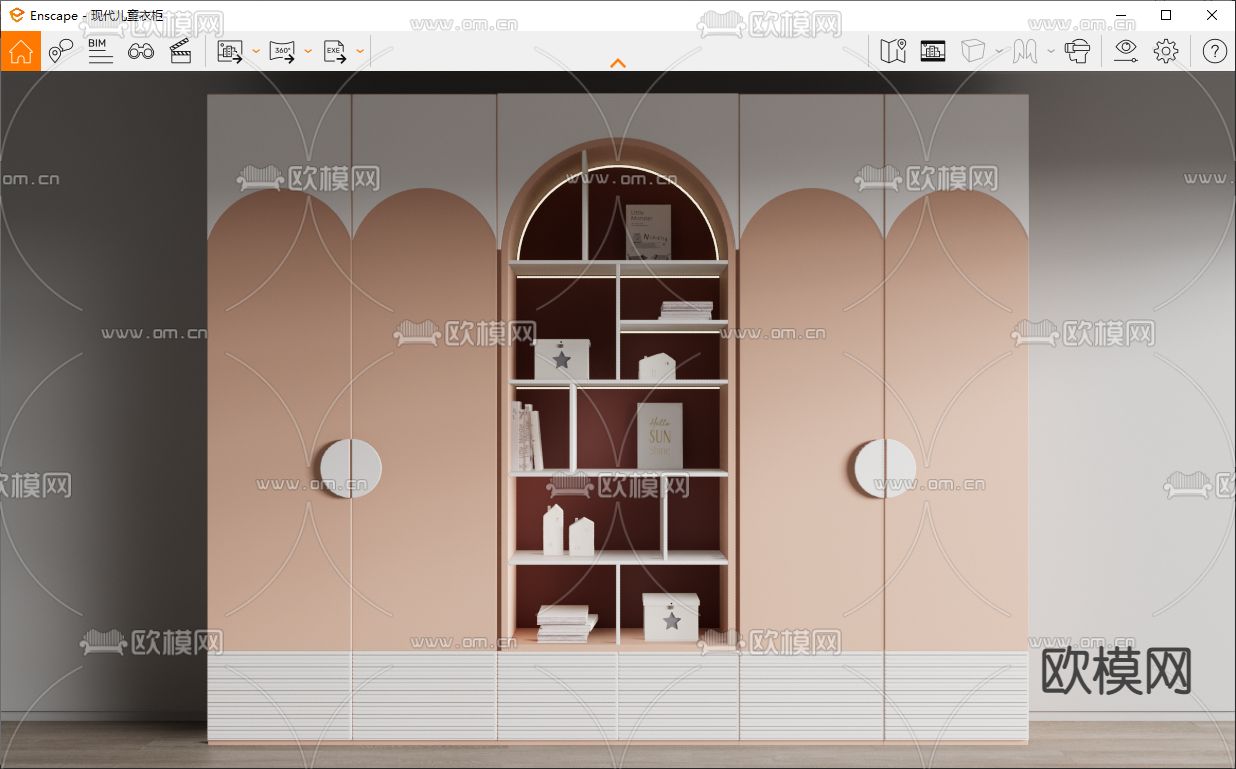
Task: Maximize the Enscape window
Action: 1166,15
